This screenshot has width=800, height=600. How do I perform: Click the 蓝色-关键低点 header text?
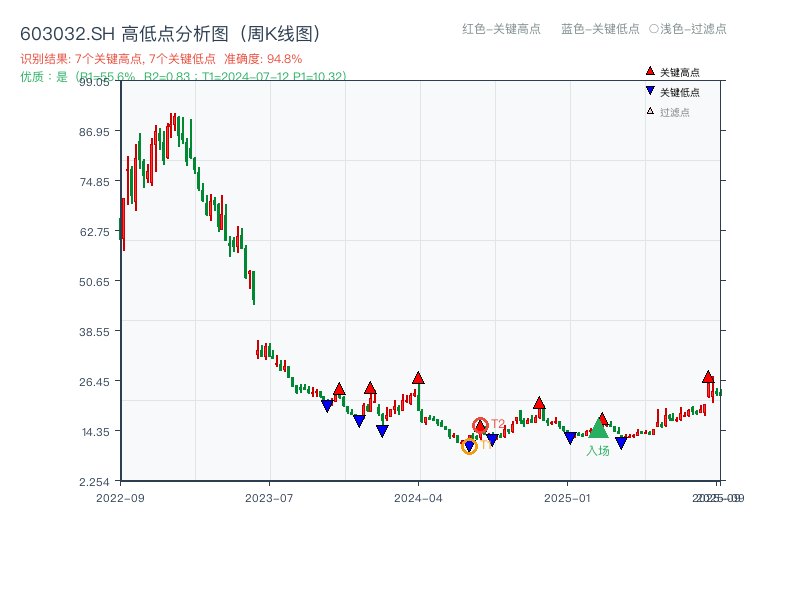pyautogui.click(x=600, y=29)
